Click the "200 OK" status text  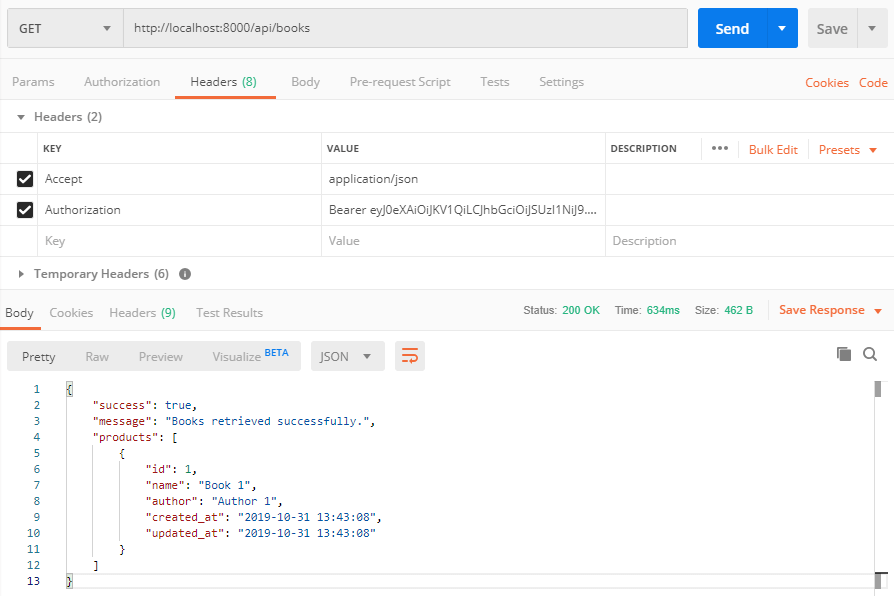(x=581, y=310)
